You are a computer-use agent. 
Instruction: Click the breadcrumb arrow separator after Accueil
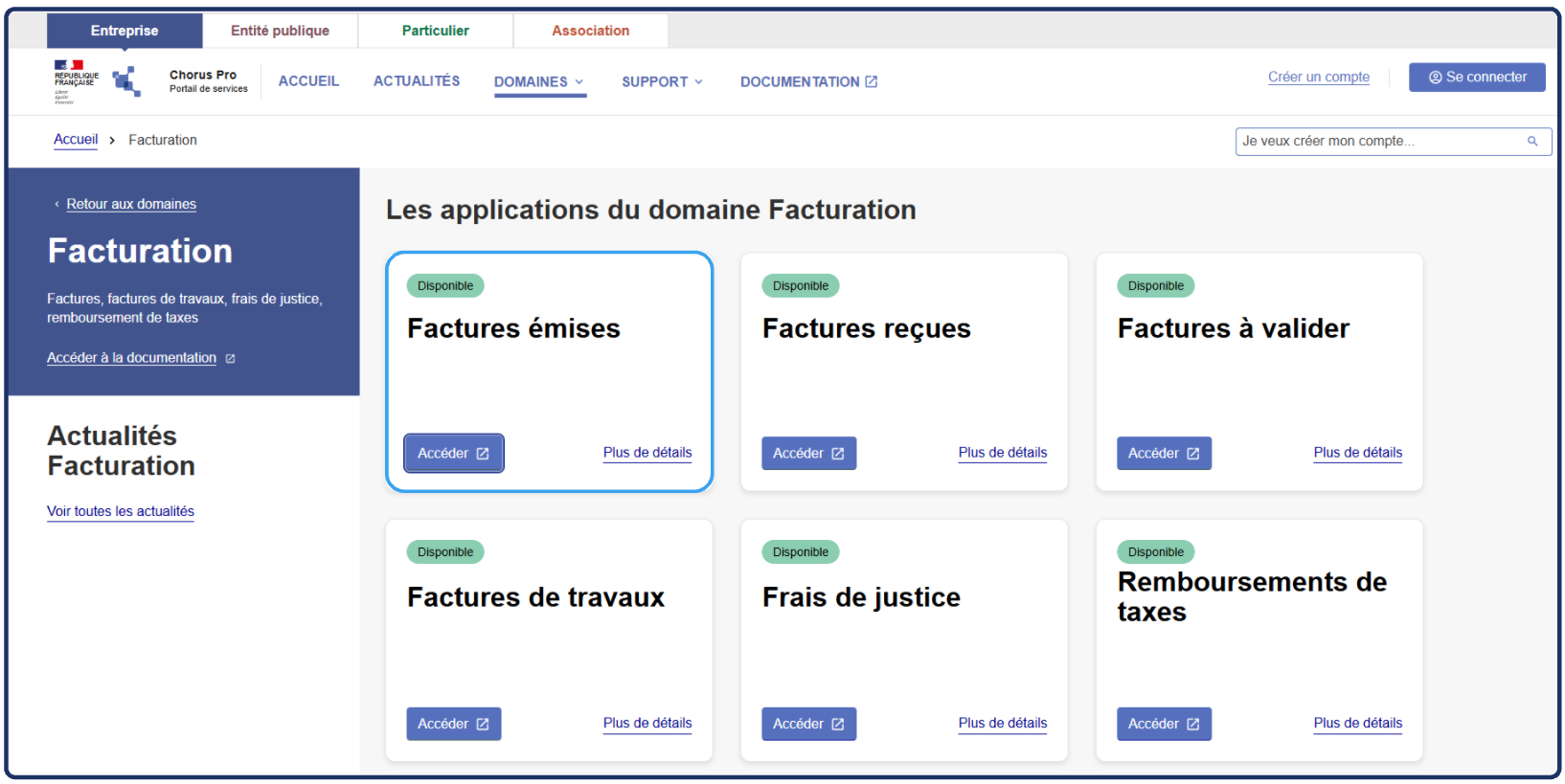(x=112, y=141)
